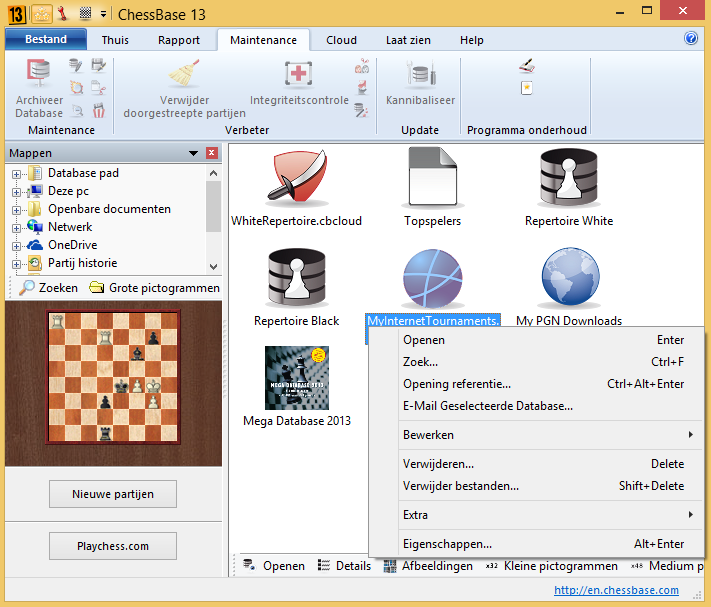
Task: Click the folder tree scrollbar up arrow
Action: [214, 173]
